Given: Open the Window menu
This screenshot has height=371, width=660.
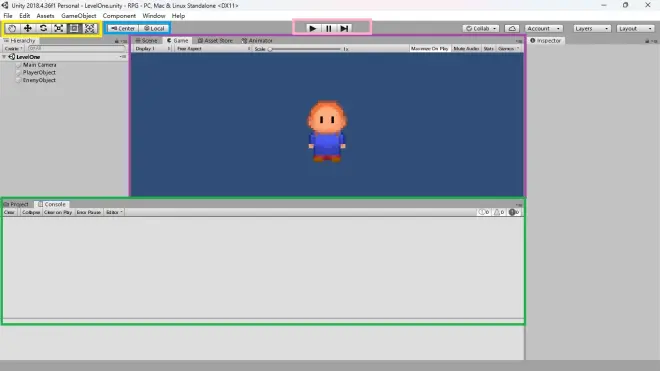Looking at the screenshot, I should (x=154, y=16).
